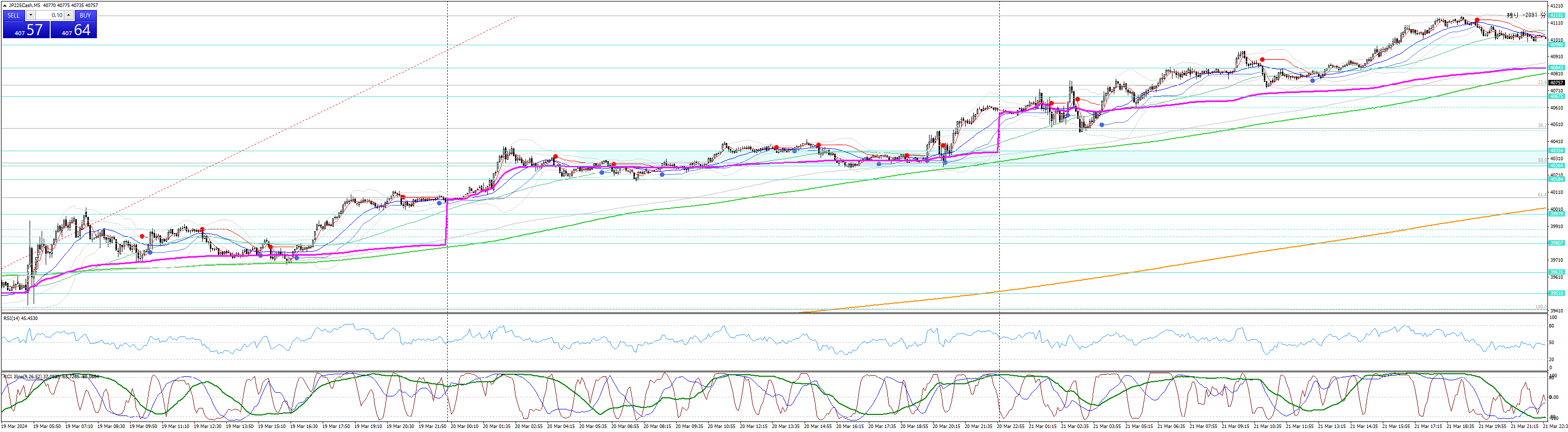Click the SELL button at 40757
The width and height of the screenshot is (1568, 432).
(26, 29)
